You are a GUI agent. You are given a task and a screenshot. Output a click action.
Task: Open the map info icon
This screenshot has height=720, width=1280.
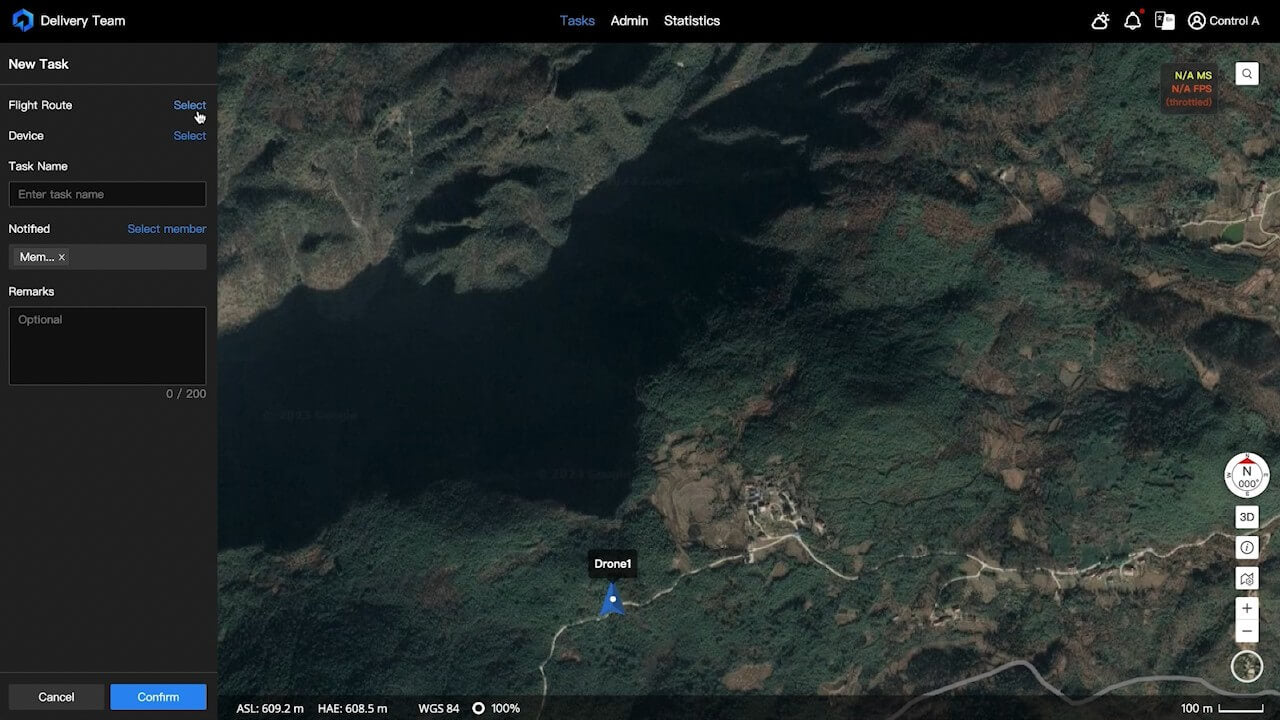[1247, 547]
